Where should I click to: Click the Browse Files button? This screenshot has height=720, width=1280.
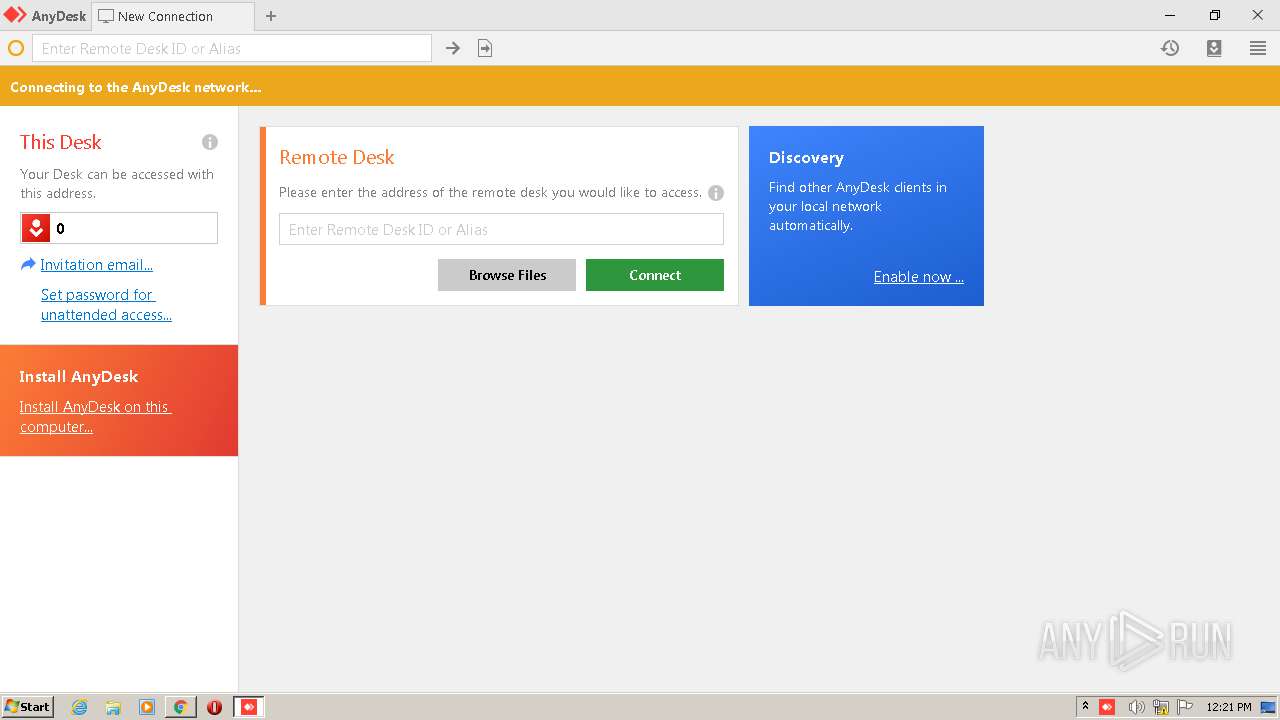click(507, 275)
